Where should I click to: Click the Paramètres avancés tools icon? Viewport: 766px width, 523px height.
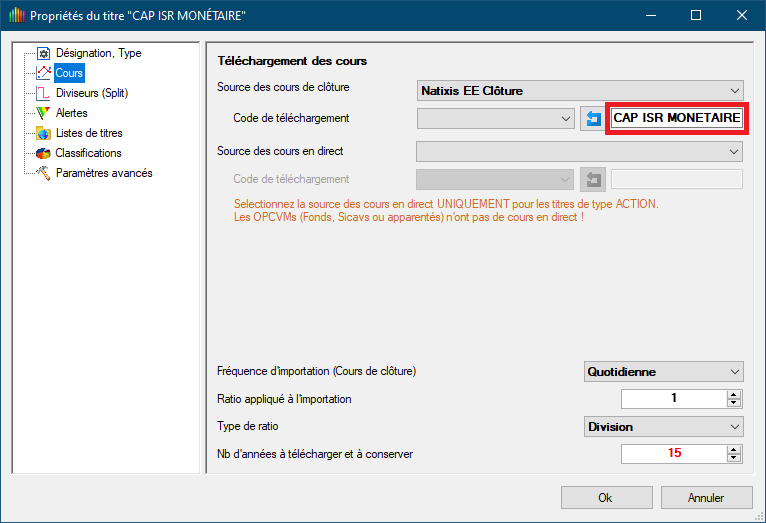point(43,173)
